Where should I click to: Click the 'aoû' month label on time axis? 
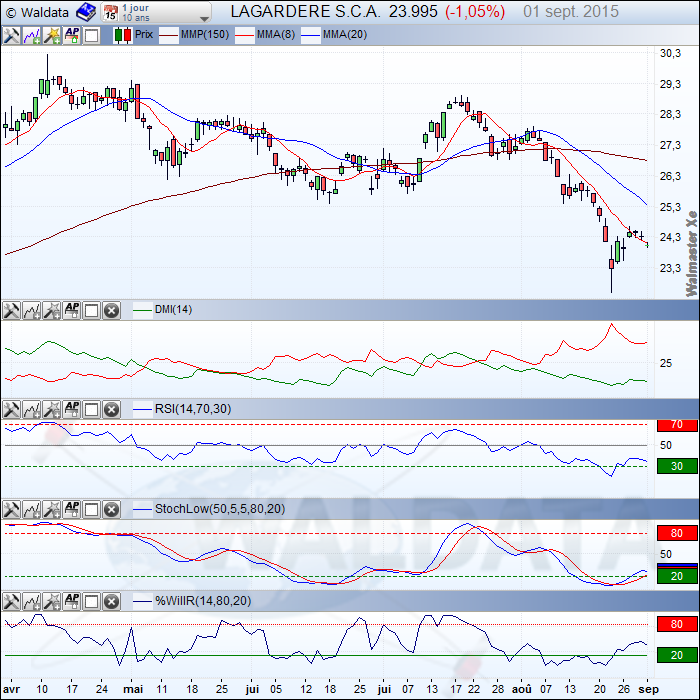(x=521, y=689)
